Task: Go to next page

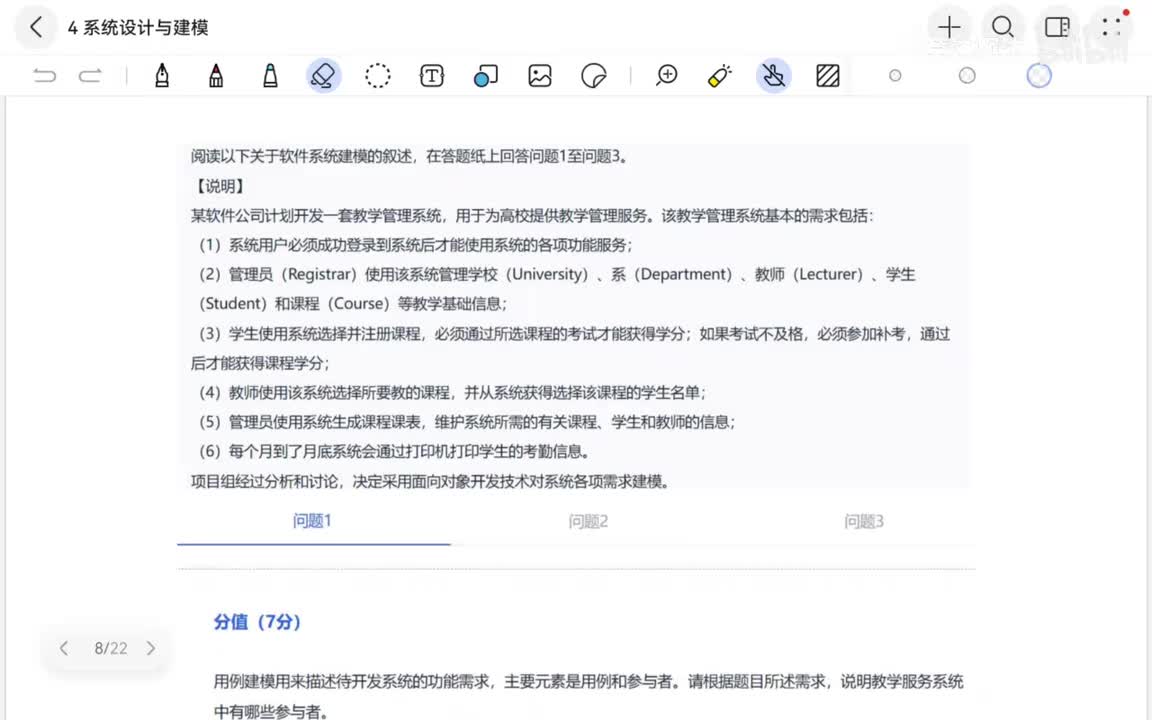Action: click(x=151, y=648)
